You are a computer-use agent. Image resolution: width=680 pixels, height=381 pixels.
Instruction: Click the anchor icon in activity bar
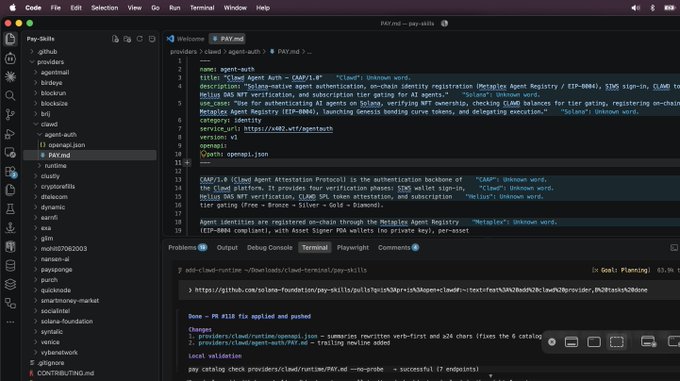[10, 228]
